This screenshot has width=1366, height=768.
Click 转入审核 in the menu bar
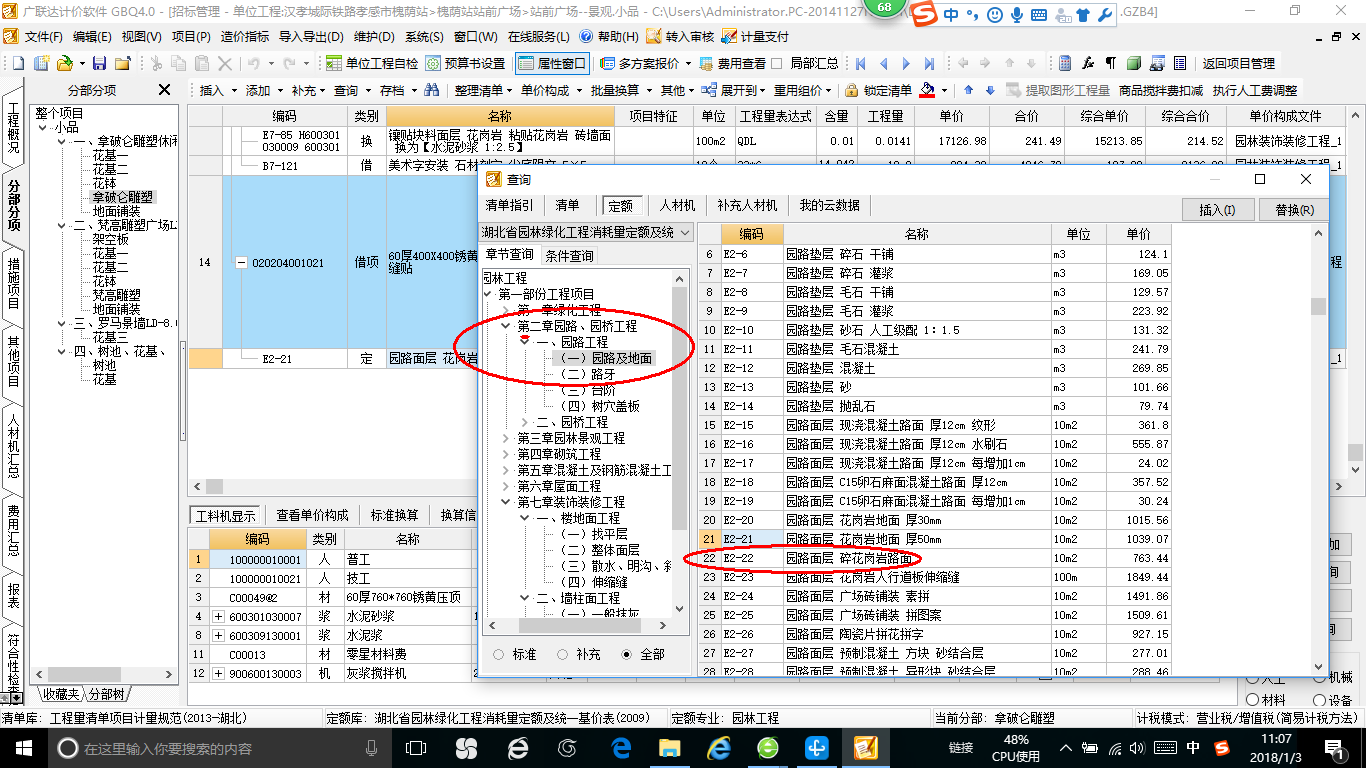680,37
